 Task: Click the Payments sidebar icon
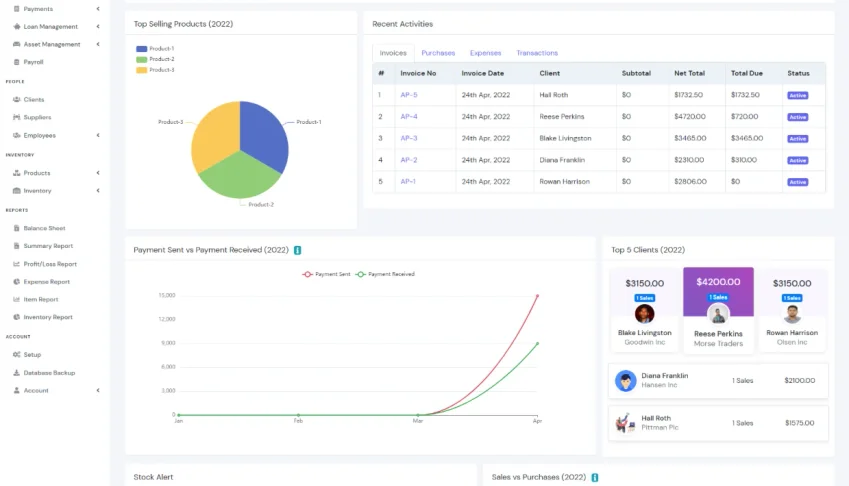[17, 9]
